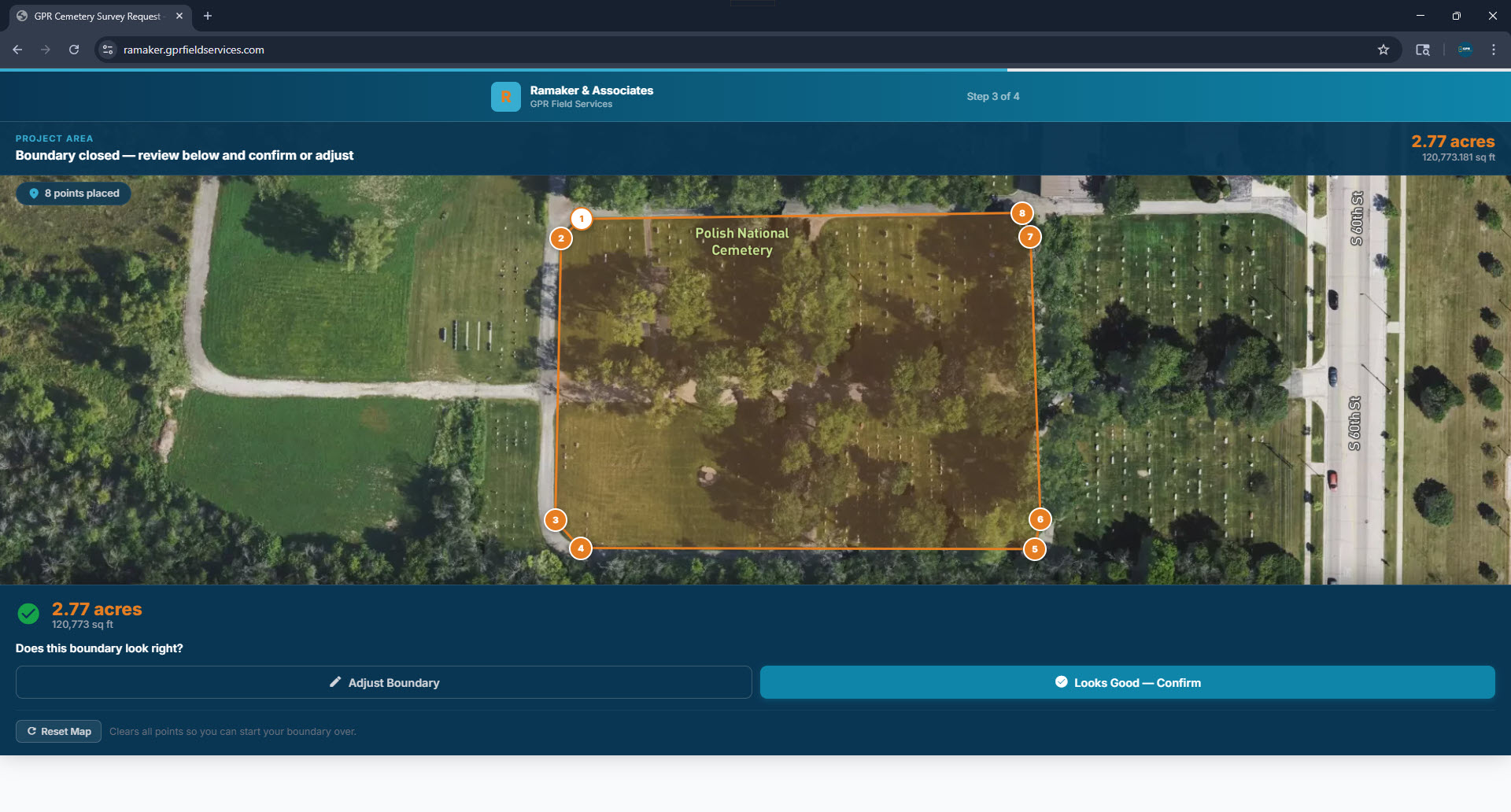
Task: Select boundary point marker 8
Action: [x=1022, y=213]
